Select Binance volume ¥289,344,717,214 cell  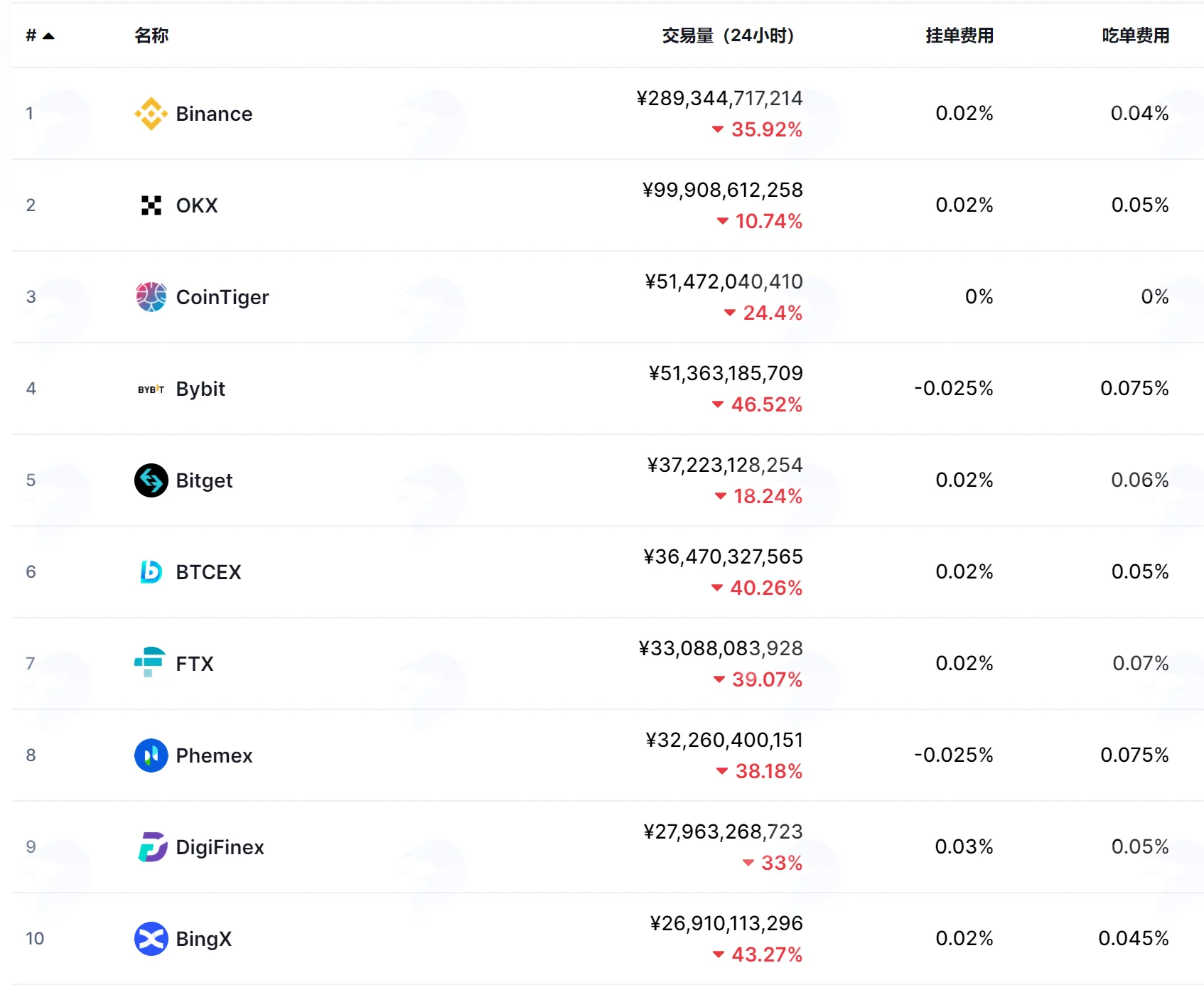tap(719, 98)
